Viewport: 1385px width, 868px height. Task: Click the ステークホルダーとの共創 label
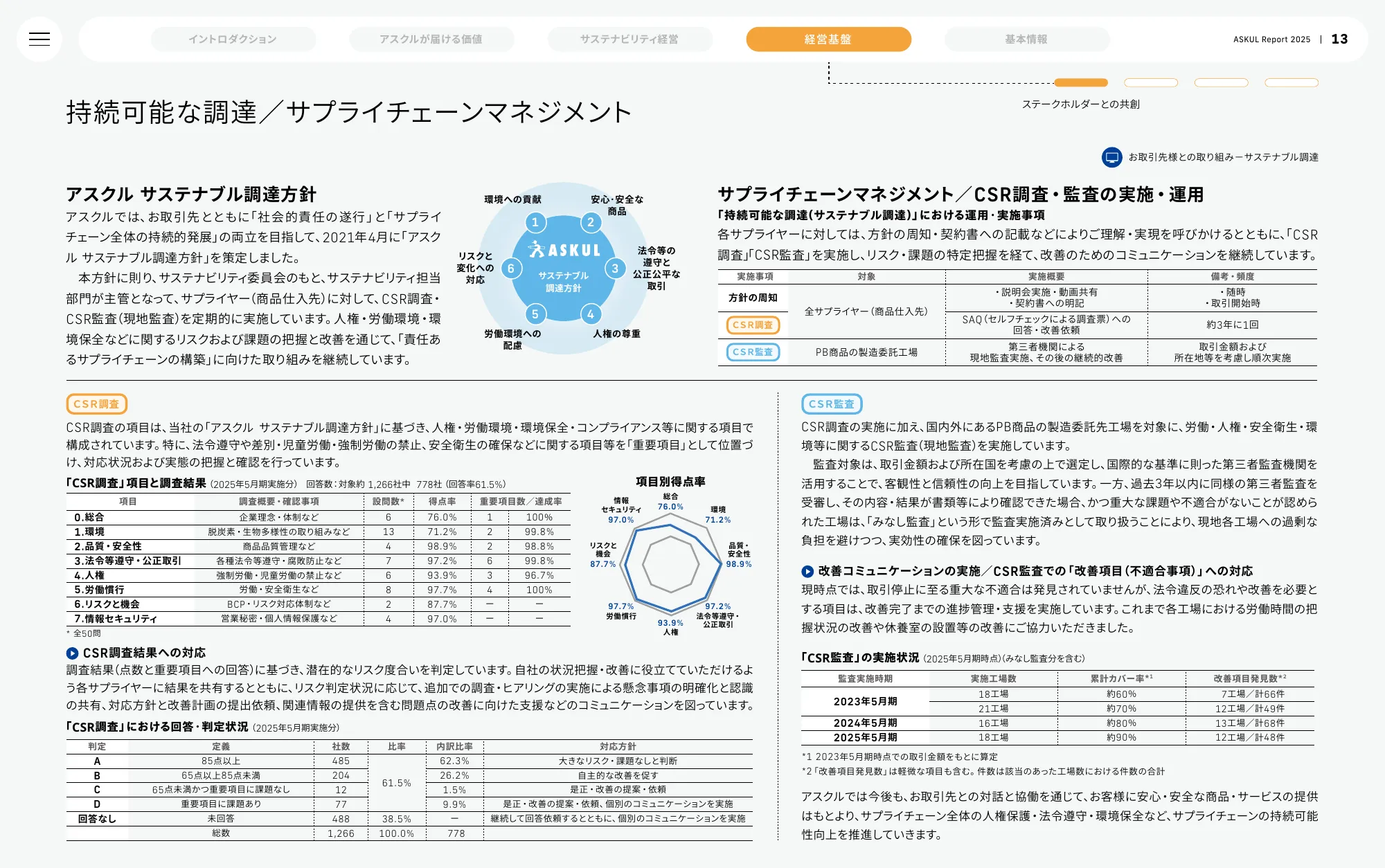click(1081, 104)
